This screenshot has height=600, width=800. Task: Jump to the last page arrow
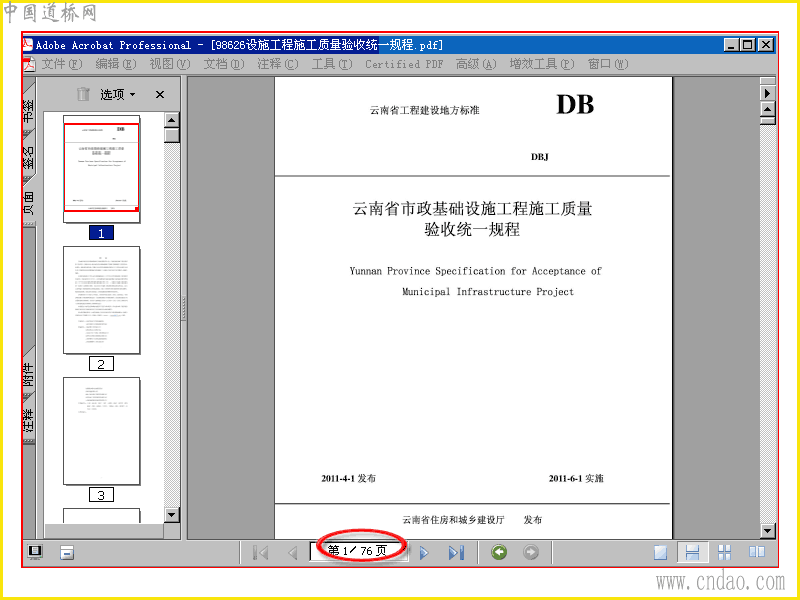point(456,553)
